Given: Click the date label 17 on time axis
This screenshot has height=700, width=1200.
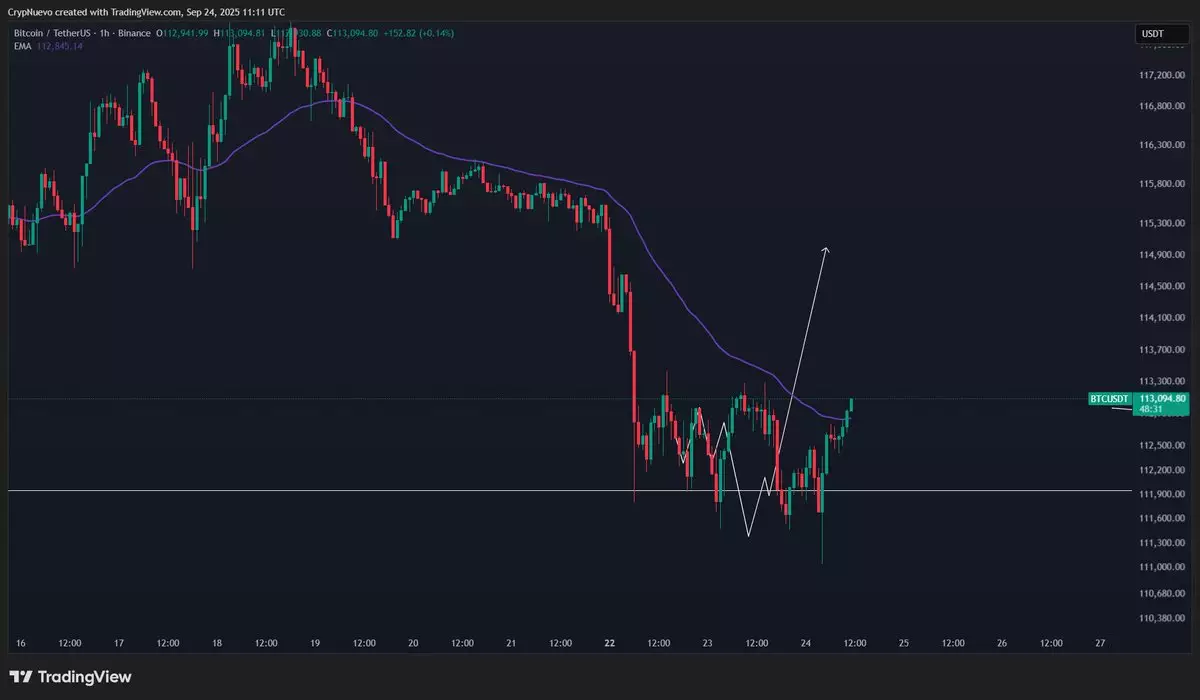Looking at the screenshot, I should [118, 643].
